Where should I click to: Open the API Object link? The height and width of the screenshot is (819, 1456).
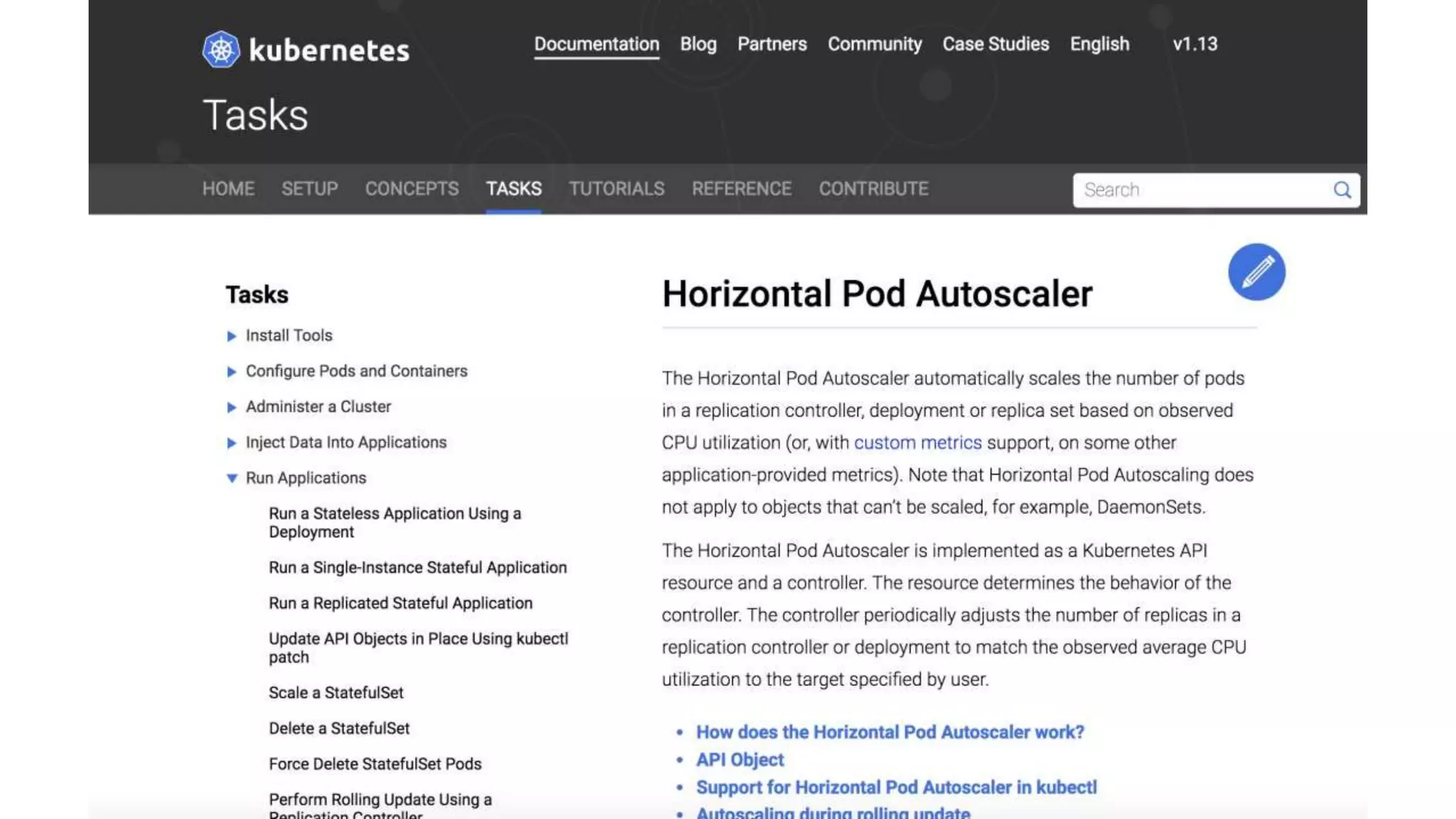coord(739,760)
